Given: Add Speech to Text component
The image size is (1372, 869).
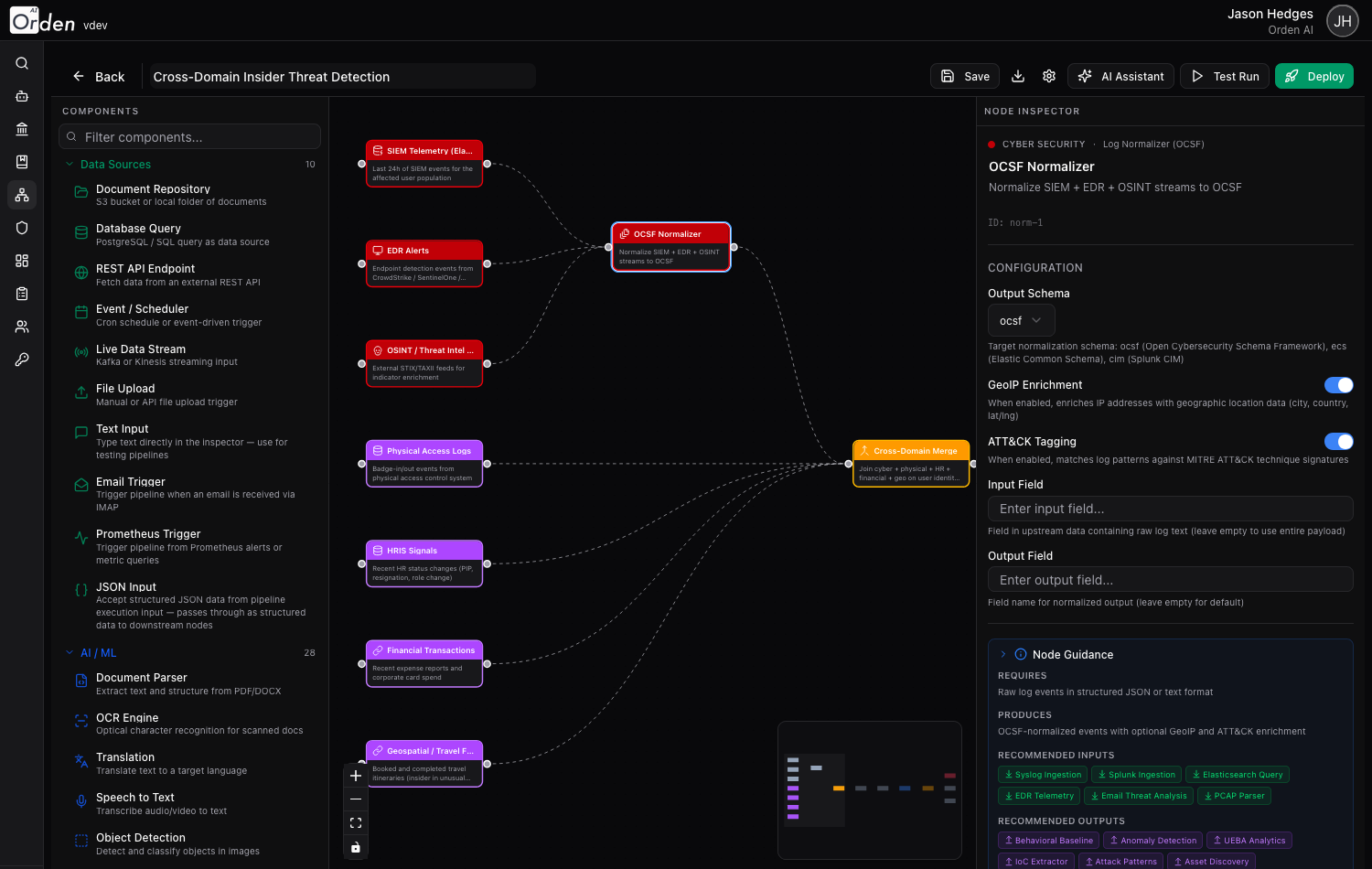Looking at the screenshot, I should (x=190, y=804).
